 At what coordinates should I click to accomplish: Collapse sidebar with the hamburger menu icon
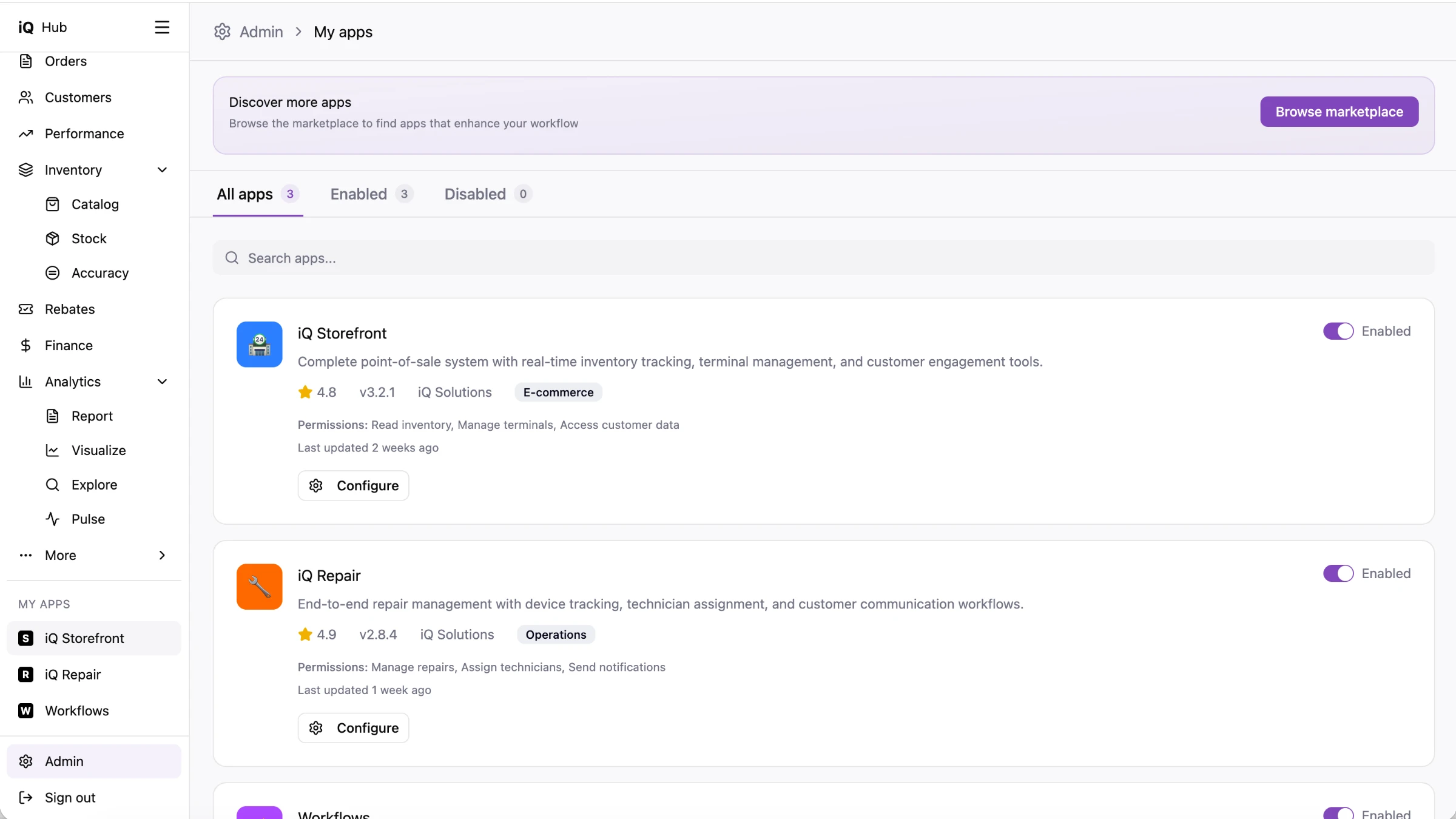162,27
